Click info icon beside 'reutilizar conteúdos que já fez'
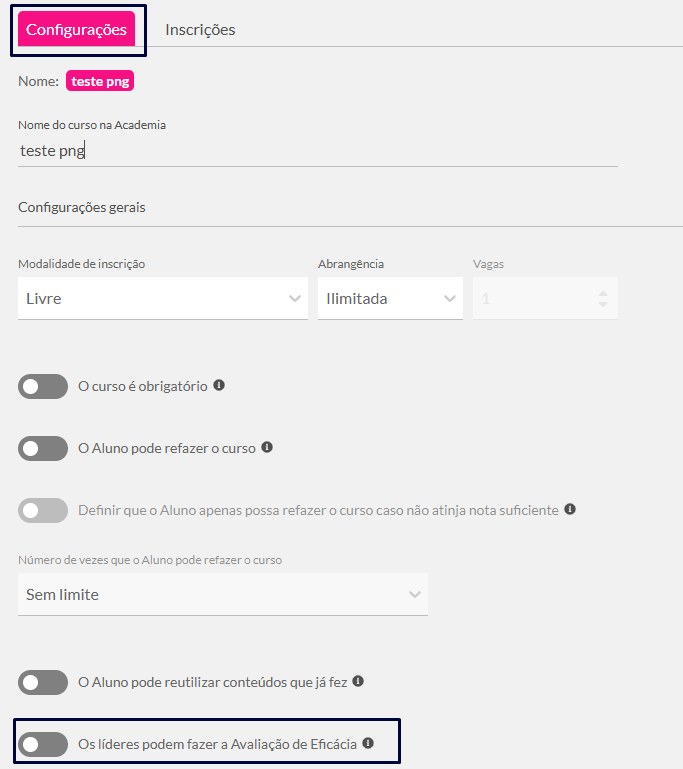The width and height of the screenshot is (683, 769). click(358, 681)
